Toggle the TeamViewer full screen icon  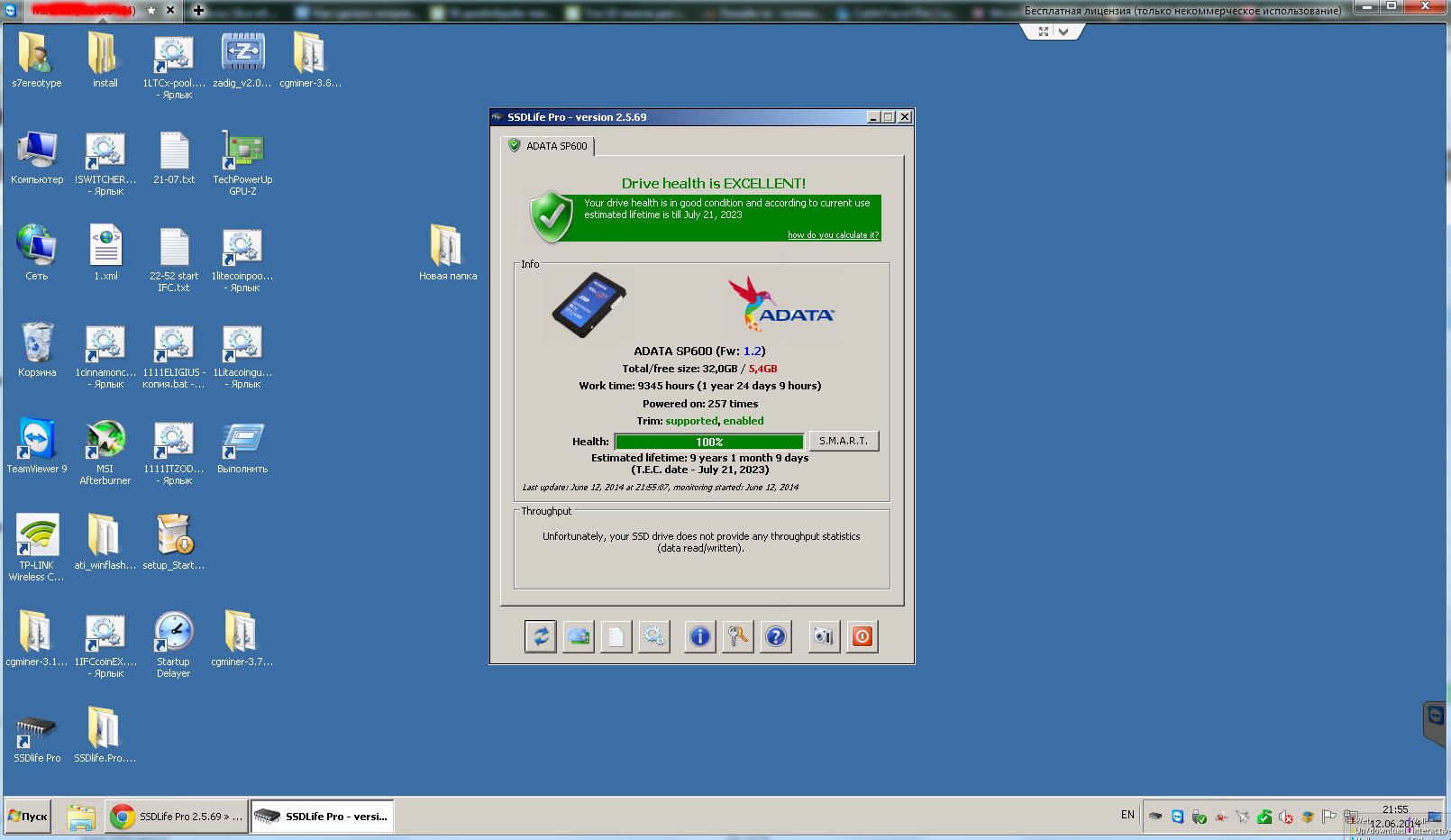[1044, 32]
